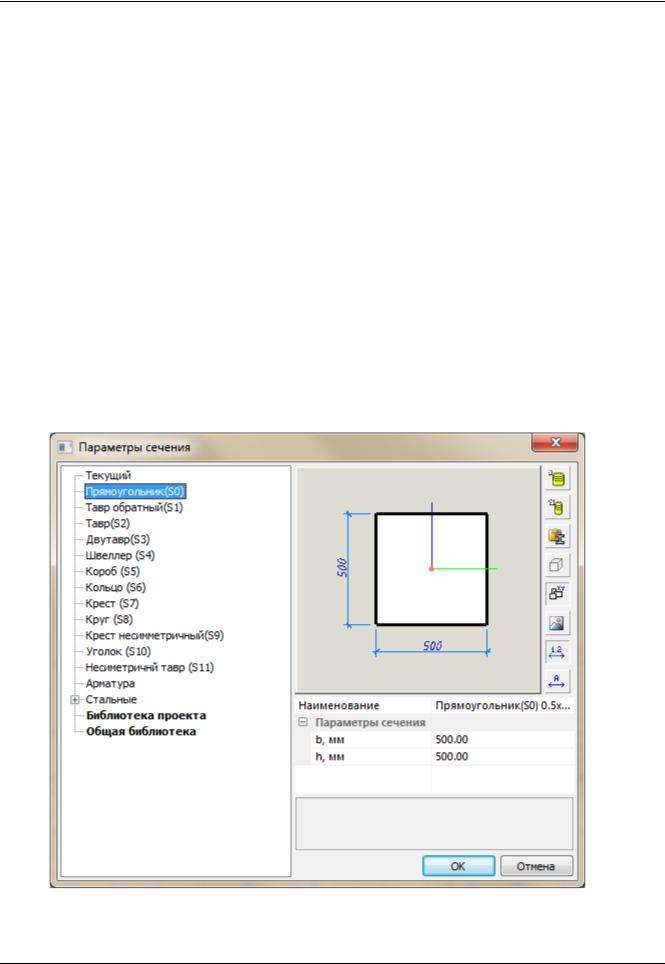Click the horizontal 500 dimension in preview
This screenshot has height=964, width=665.
coord(432,646)
